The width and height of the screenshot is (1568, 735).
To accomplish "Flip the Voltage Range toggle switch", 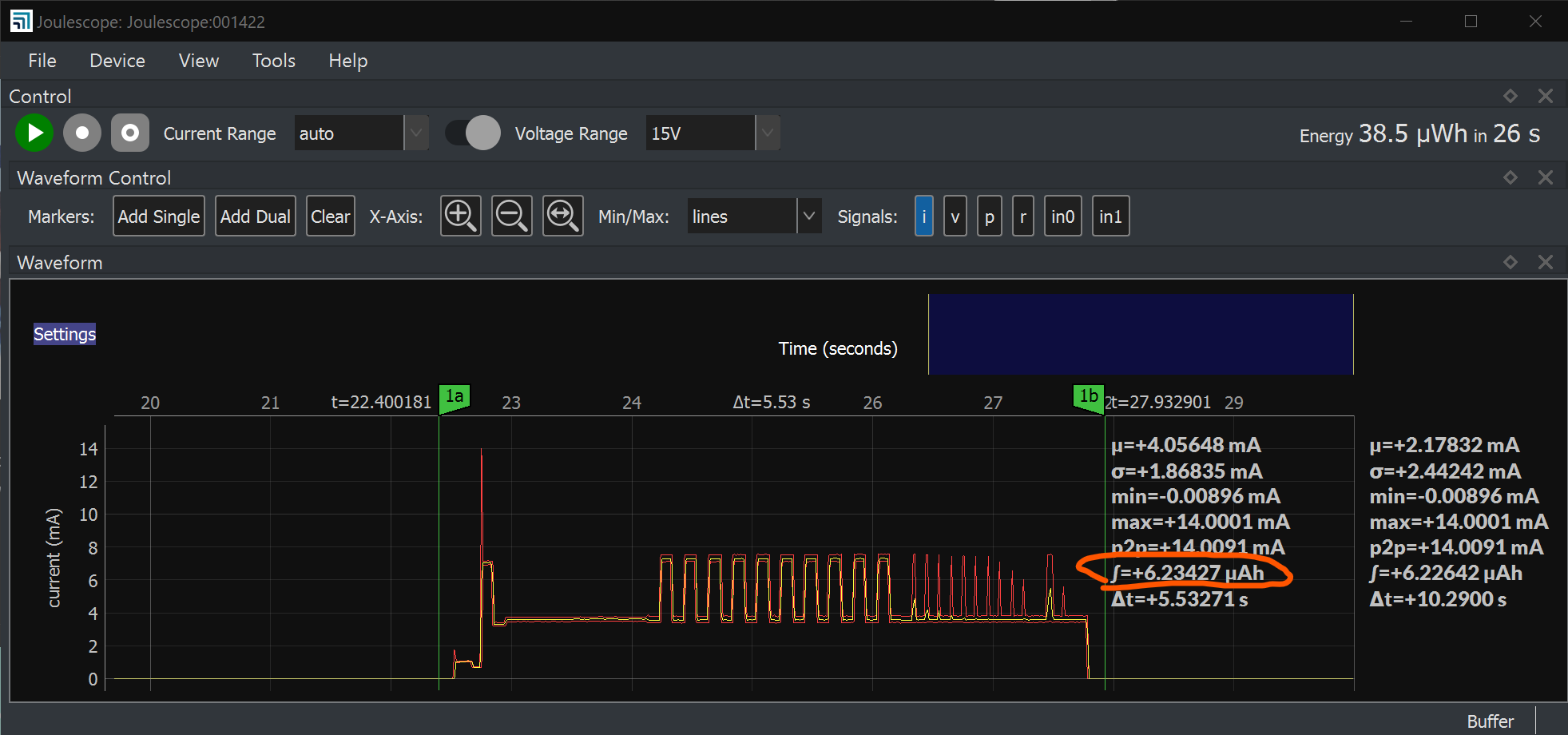I will (x=470, y=133).
